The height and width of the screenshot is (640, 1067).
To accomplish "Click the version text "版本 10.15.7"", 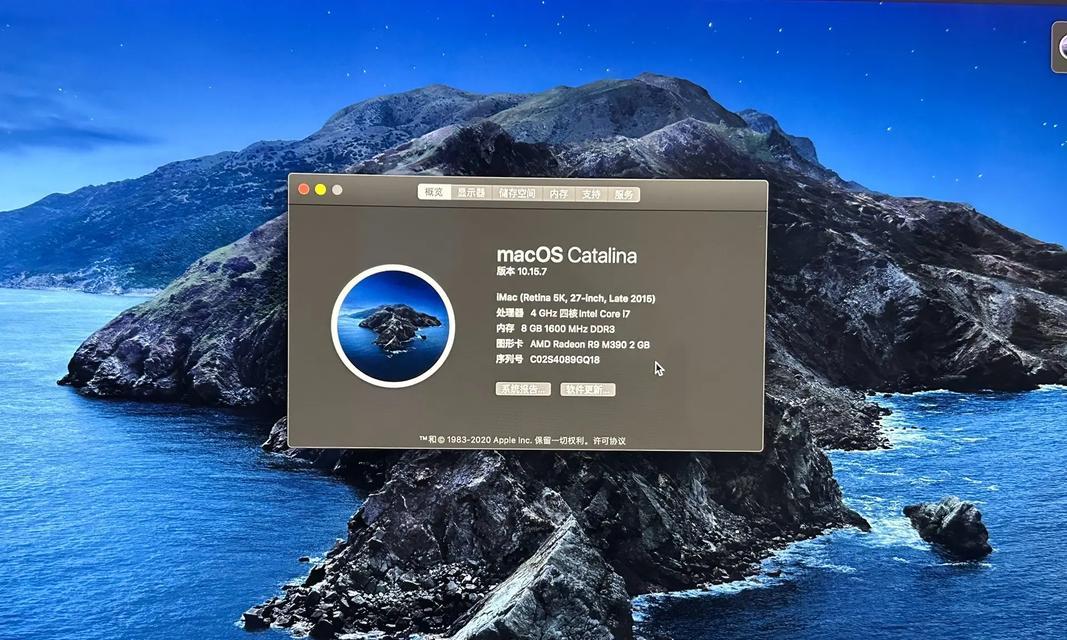I will click(x=522, y=271).
